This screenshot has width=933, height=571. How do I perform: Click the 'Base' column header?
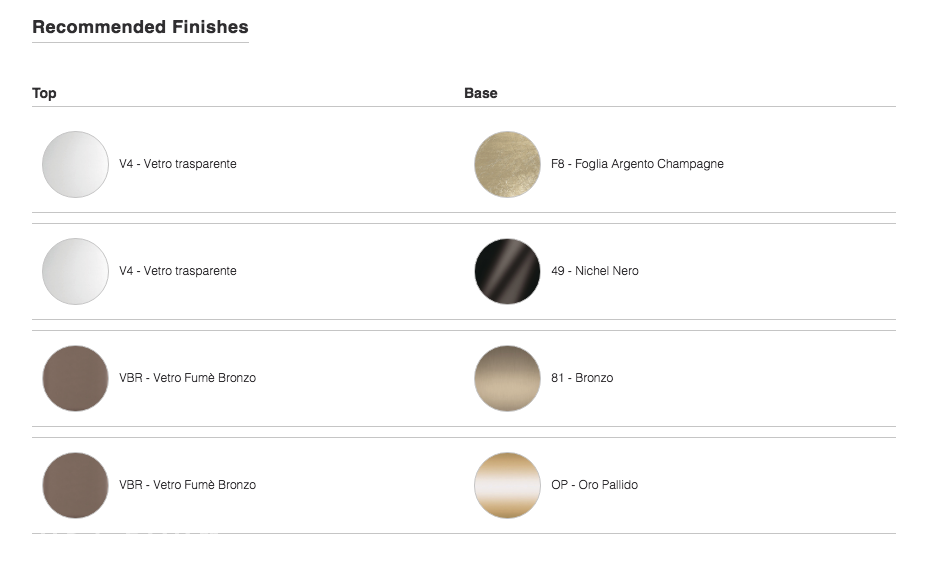point(481,93)
